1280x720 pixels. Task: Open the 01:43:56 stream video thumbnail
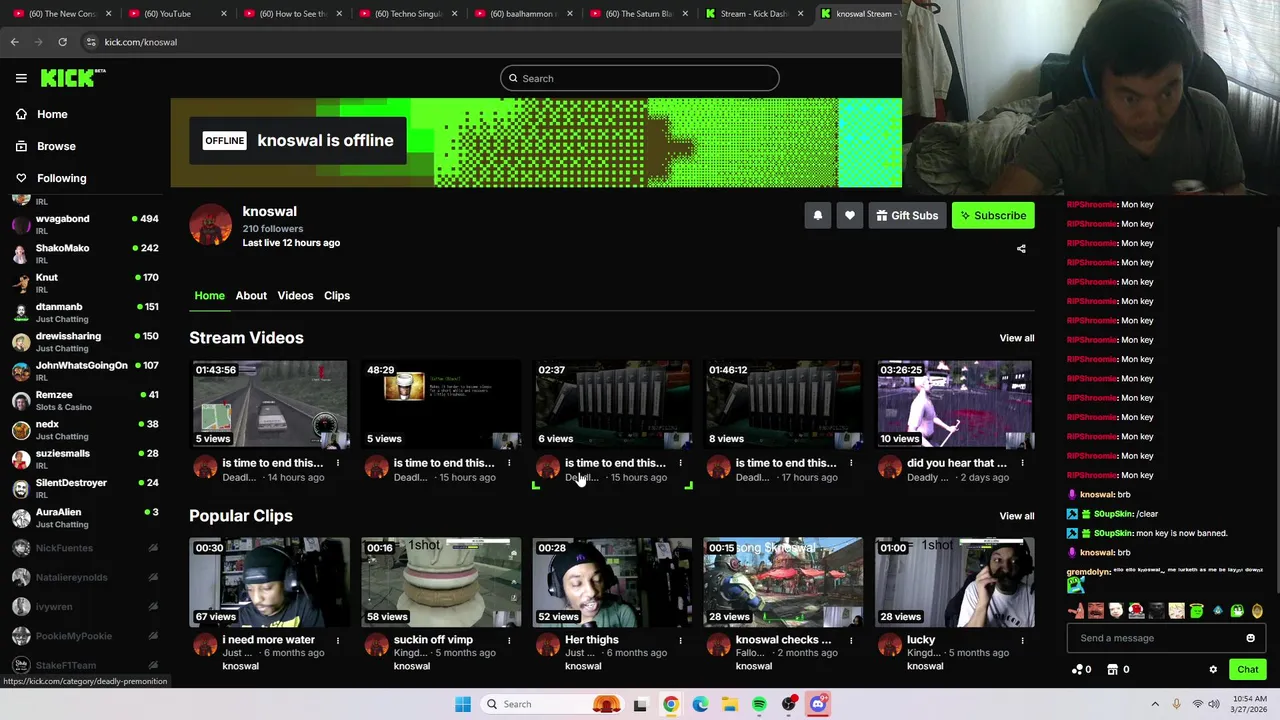click(269, 404)
